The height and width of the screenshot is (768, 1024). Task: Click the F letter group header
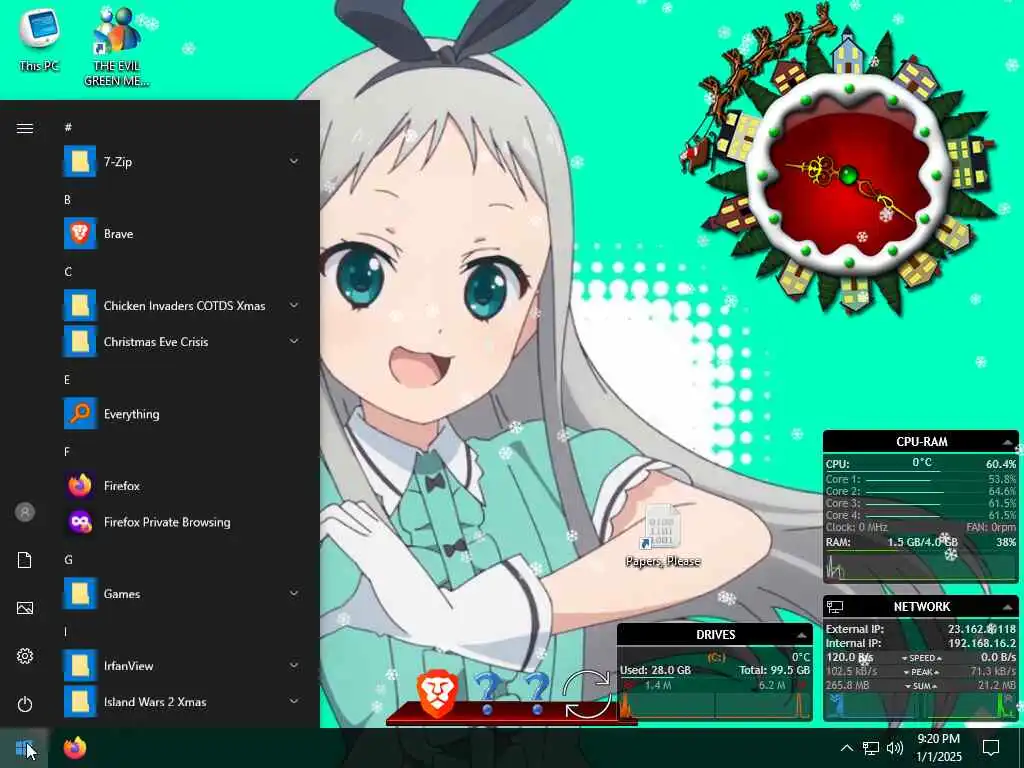(x=67, y=451)
